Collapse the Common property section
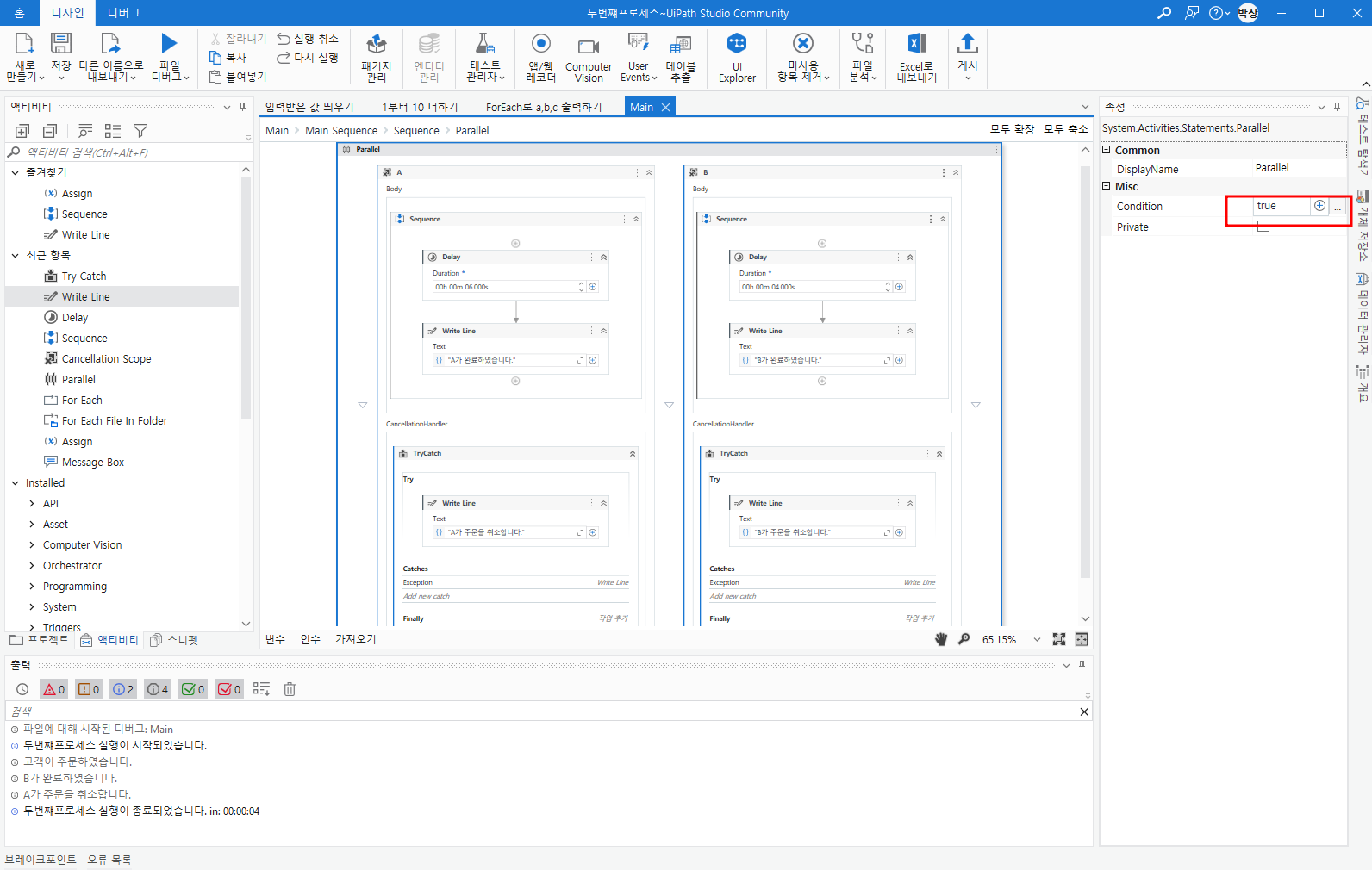Screen dimensions: 1372x870 [x=1107, y=150]
